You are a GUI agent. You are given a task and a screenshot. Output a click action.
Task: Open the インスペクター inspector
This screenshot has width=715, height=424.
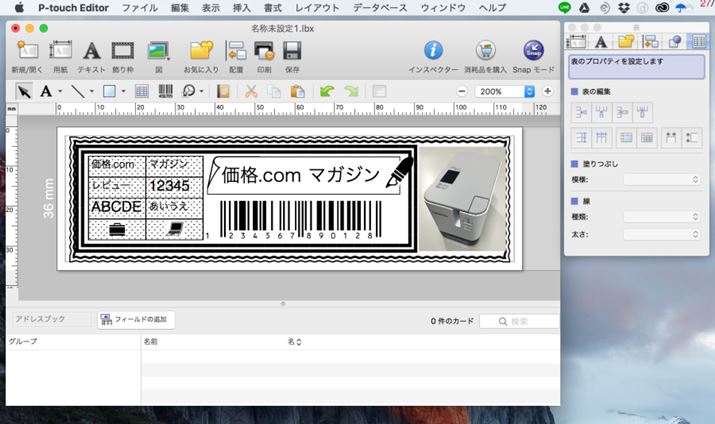click(x=433, y=51)
